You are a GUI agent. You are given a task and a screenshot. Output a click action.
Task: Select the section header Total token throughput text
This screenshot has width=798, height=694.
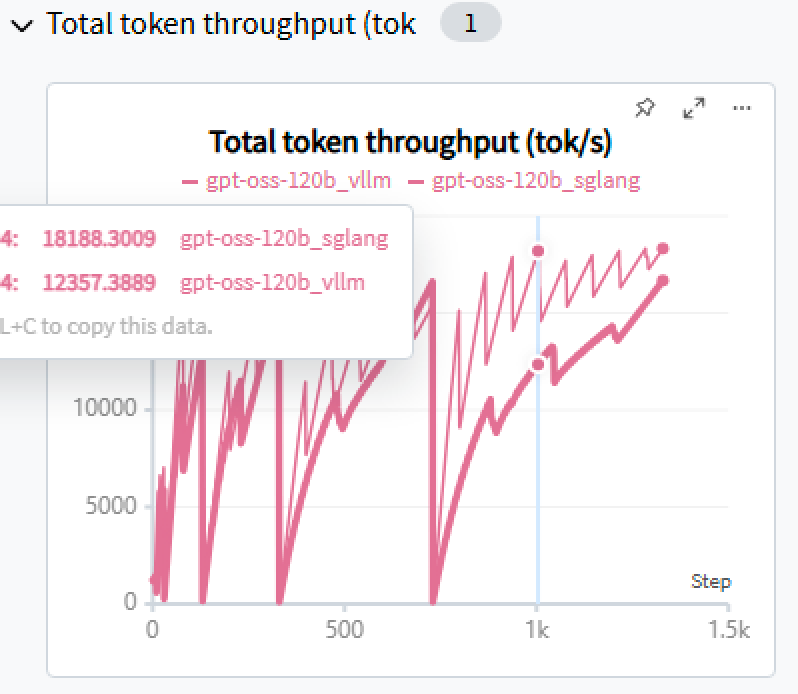tap(231, 25)
